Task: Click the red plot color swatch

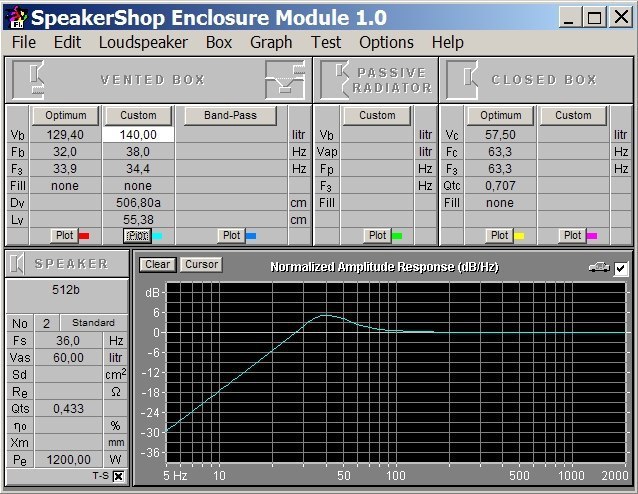Action: click(84, 236)
